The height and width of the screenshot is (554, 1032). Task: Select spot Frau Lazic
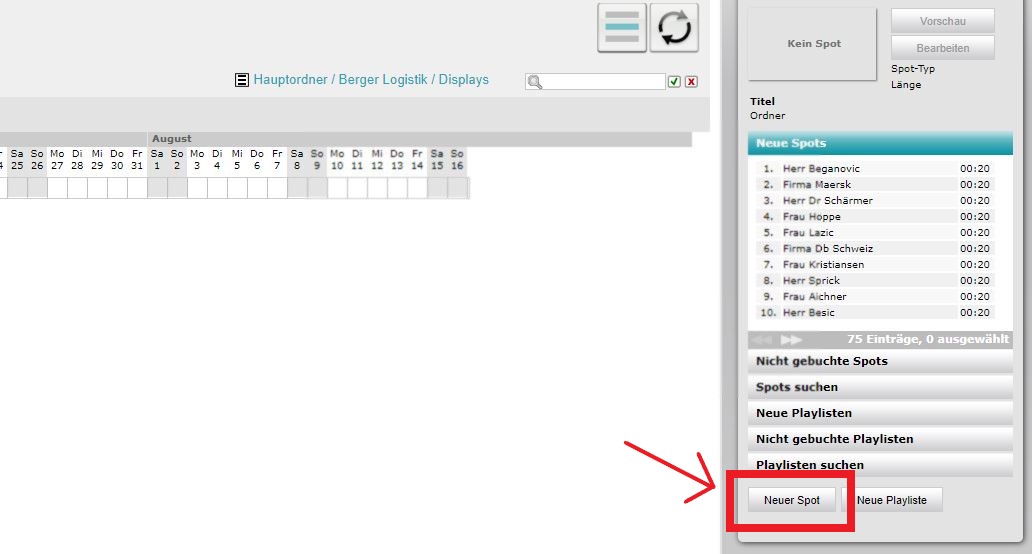pos(875,233)
